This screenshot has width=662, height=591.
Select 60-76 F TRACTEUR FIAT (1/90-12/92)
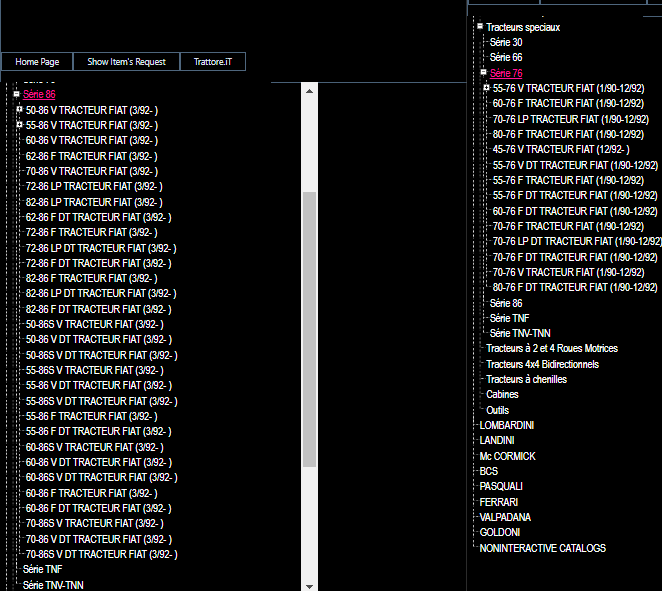[x=568, y=103]
